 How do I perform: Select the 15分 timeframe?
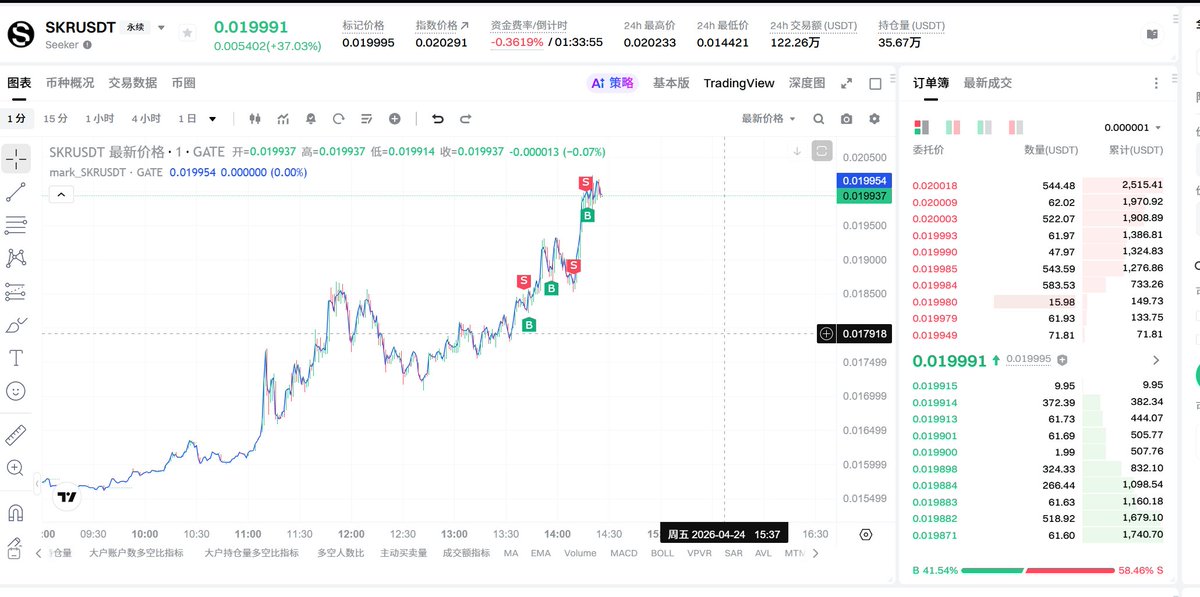click(56, 118)
